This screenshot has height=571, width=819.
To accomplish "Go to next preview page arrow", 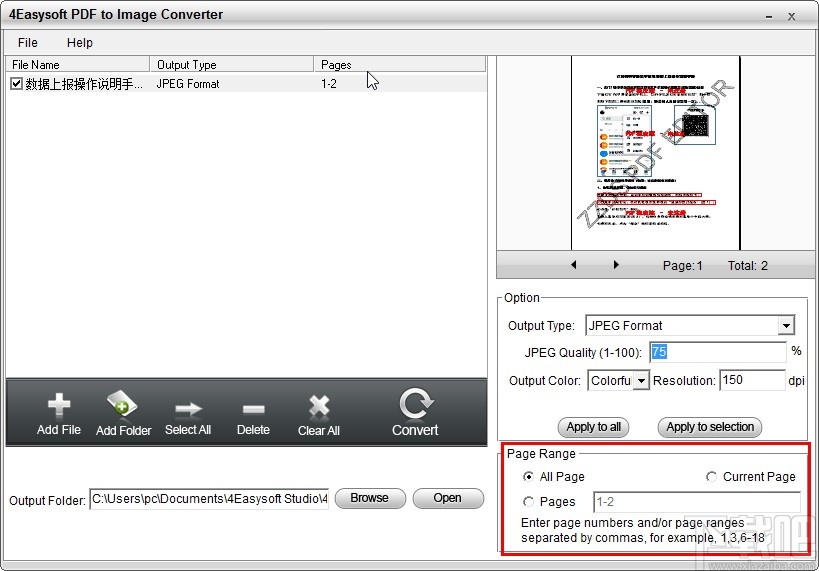I will [616, 265].
